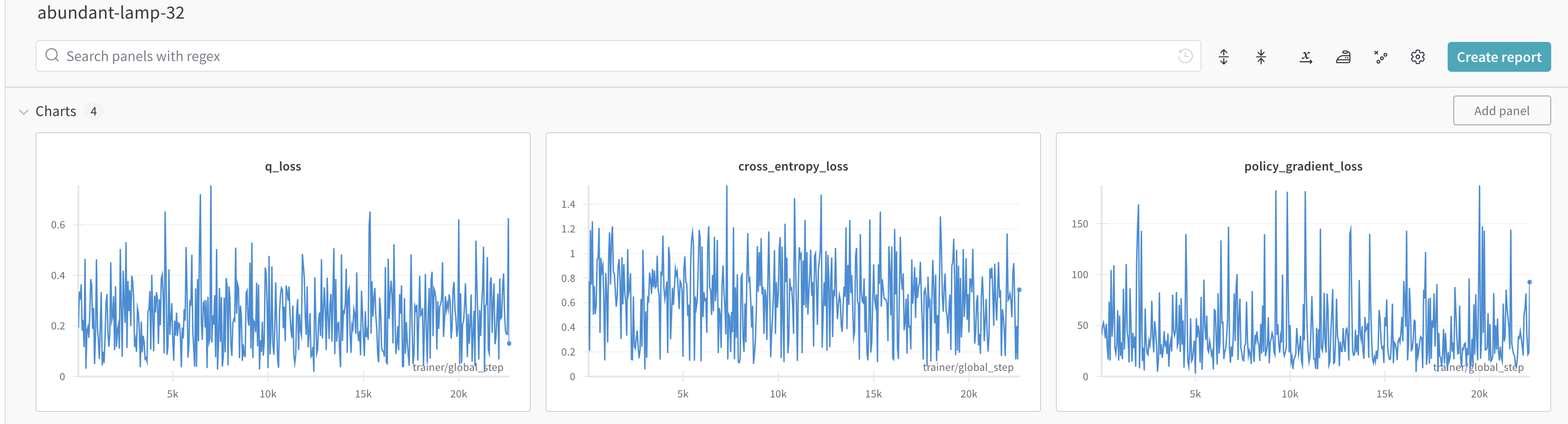Click the last data point in q_loss

(509, 344)
